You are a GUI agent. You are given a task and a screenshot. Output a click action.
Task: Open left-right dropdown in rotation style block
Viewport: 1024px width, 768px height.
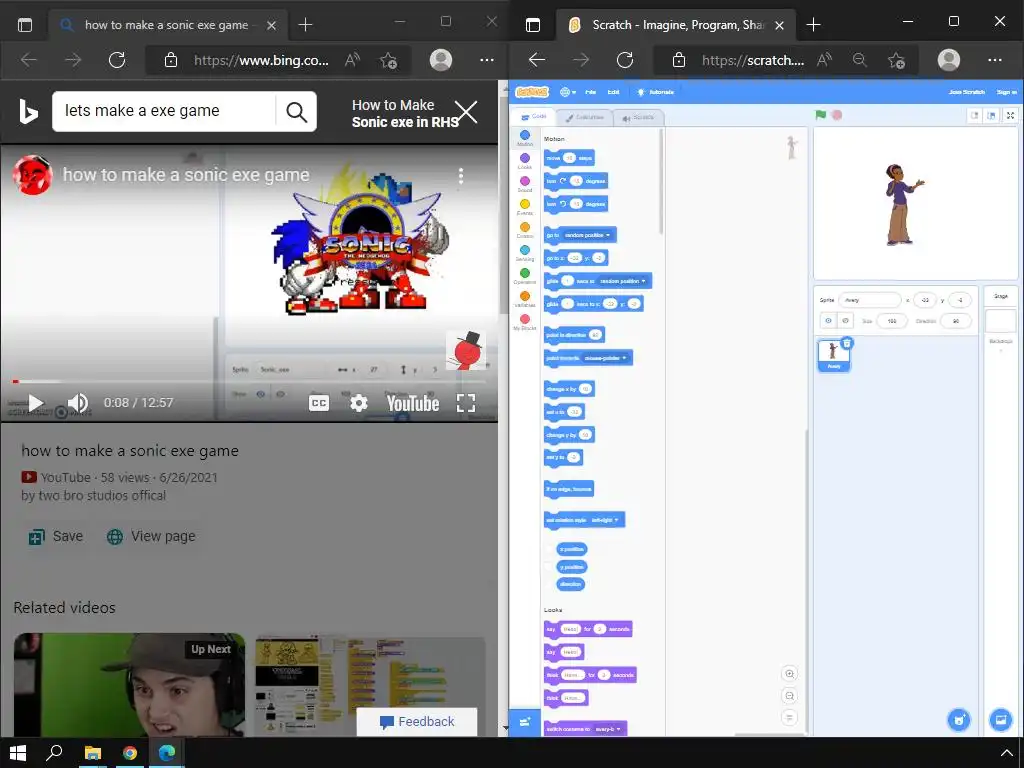tap(605, 520)
